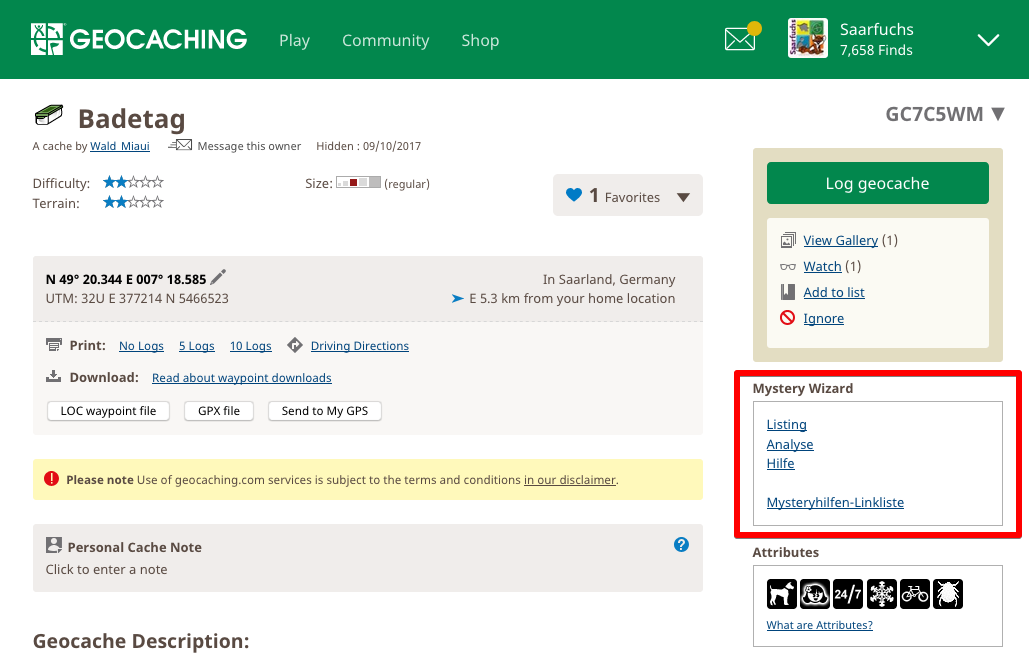
Task: Print the listing with No Logs
Action: (x=141, y=346)
